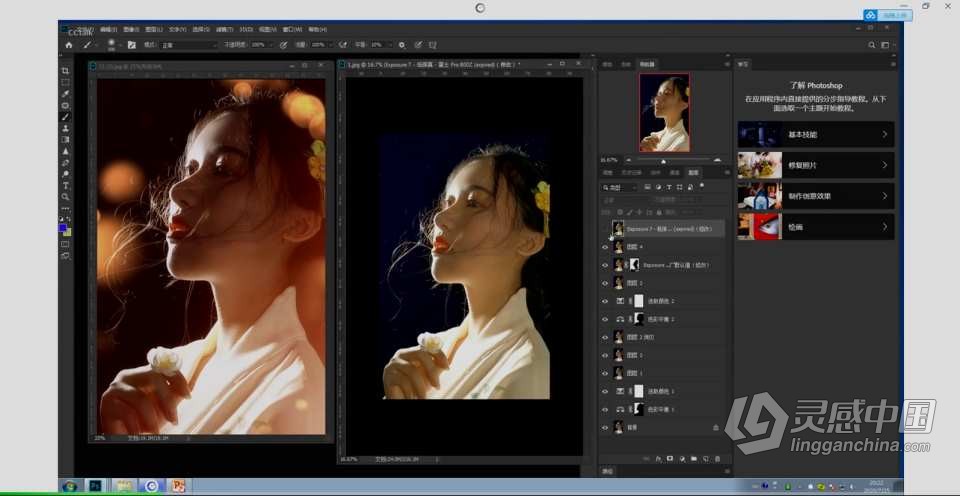960x496 pixels.
Task: Switch to the 历史记录 panel tab
Action: (632, 173)
